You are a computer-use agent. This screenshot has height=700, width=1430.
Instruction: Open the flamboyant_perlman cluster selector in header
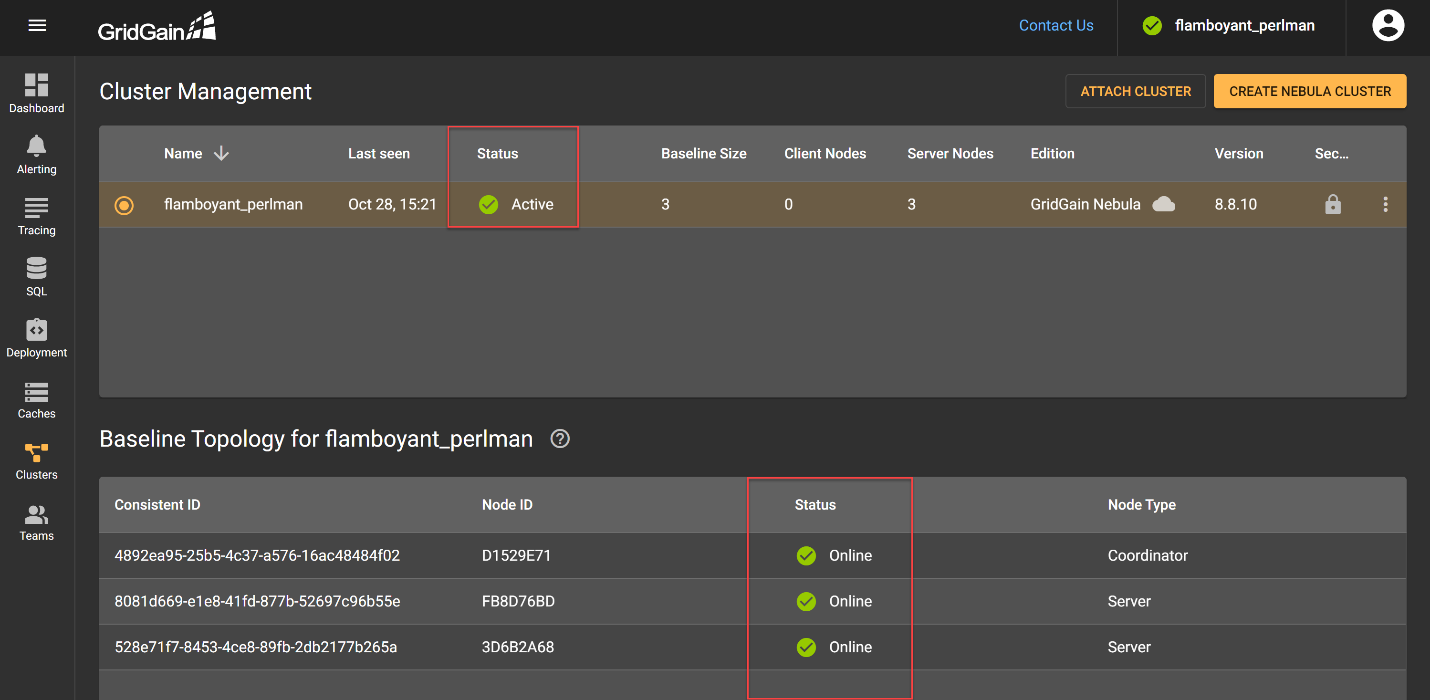pyautogui.click(x=1230, y=26)
